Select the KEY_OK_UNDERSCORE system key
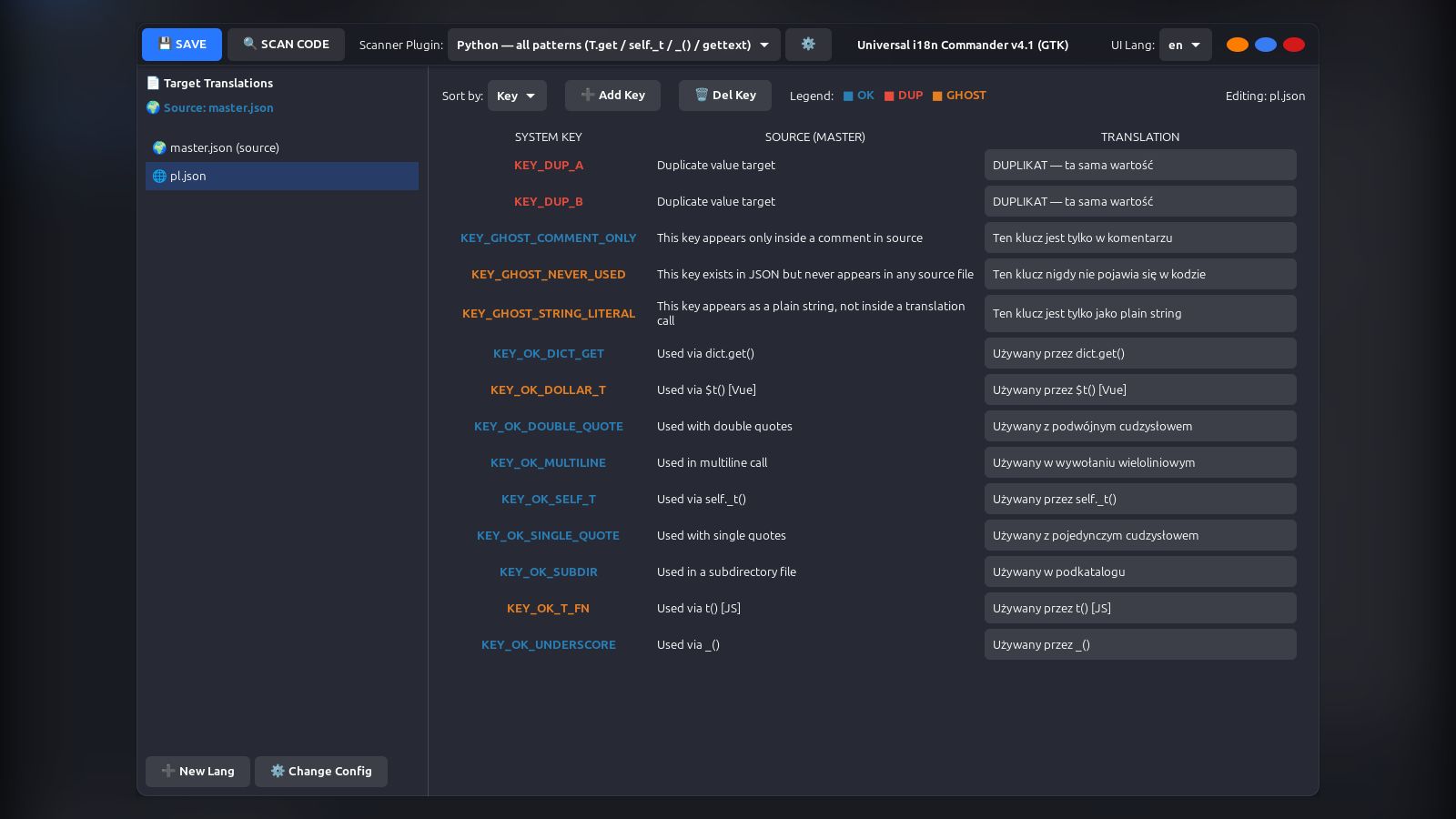The height and width of the screenshot is (819, 1456). coord(549,644)
